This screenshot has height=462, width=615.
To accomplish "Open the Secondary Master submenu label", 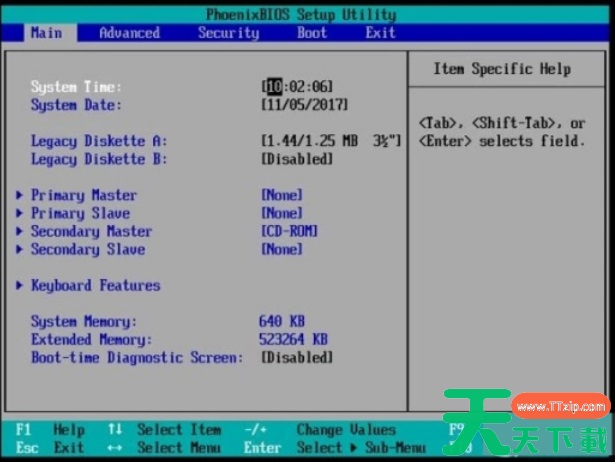I will (91, 231).
